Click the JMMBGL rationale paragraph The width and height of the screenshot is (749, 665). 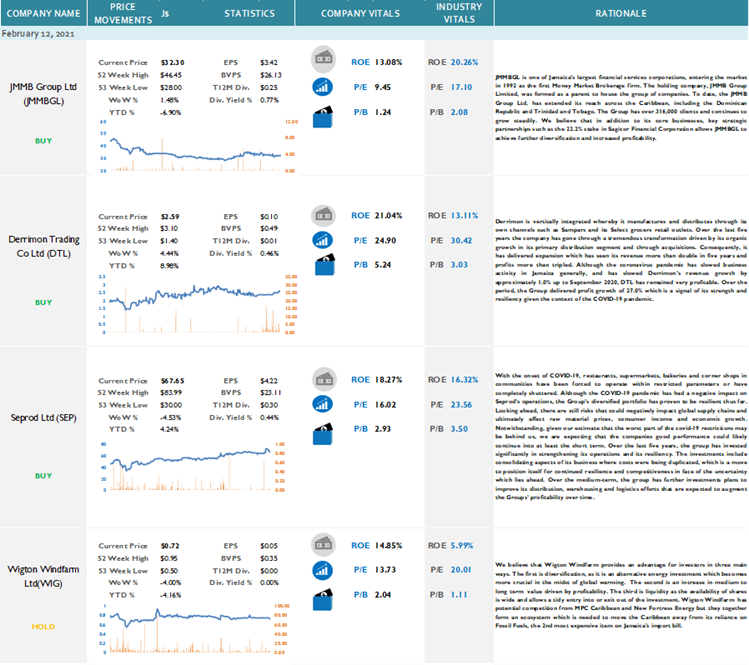click(x=621, y=107)
